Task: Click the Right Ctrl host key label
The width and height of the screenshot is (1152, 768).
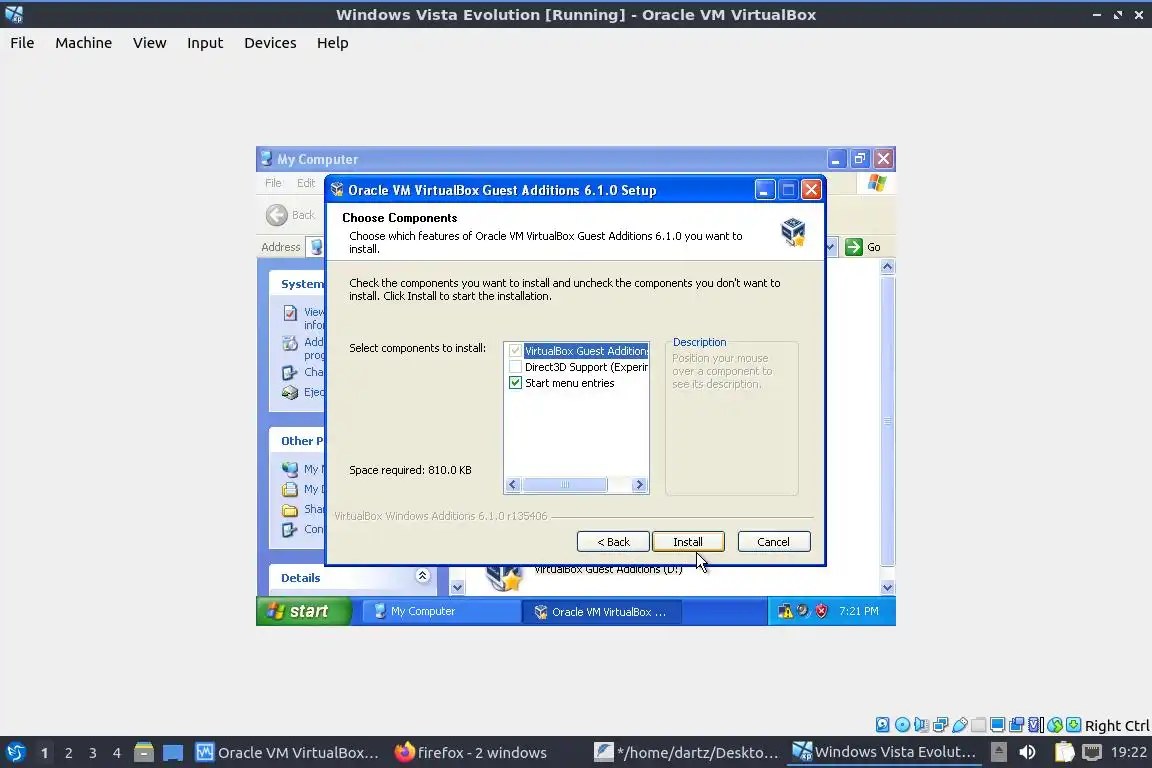Action: click(x=1117, y=725)
